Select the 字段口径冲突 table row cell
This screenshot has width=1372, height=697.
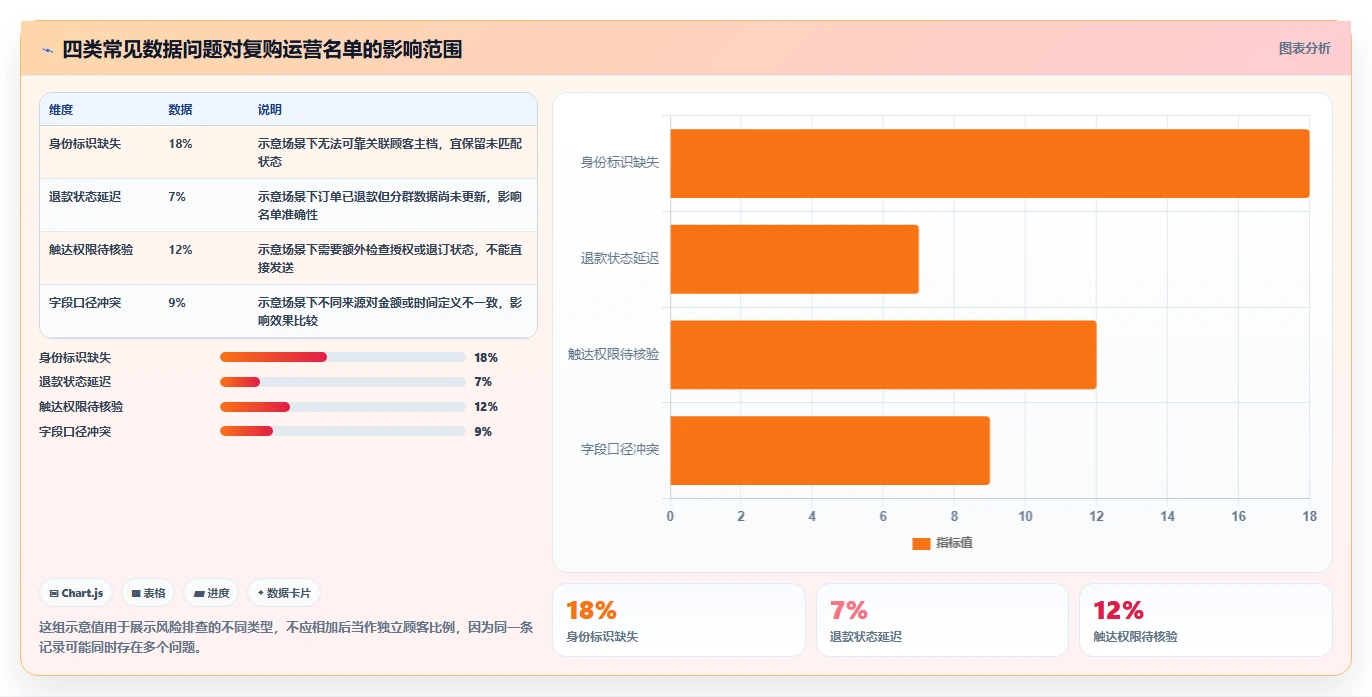click(85, 303)
